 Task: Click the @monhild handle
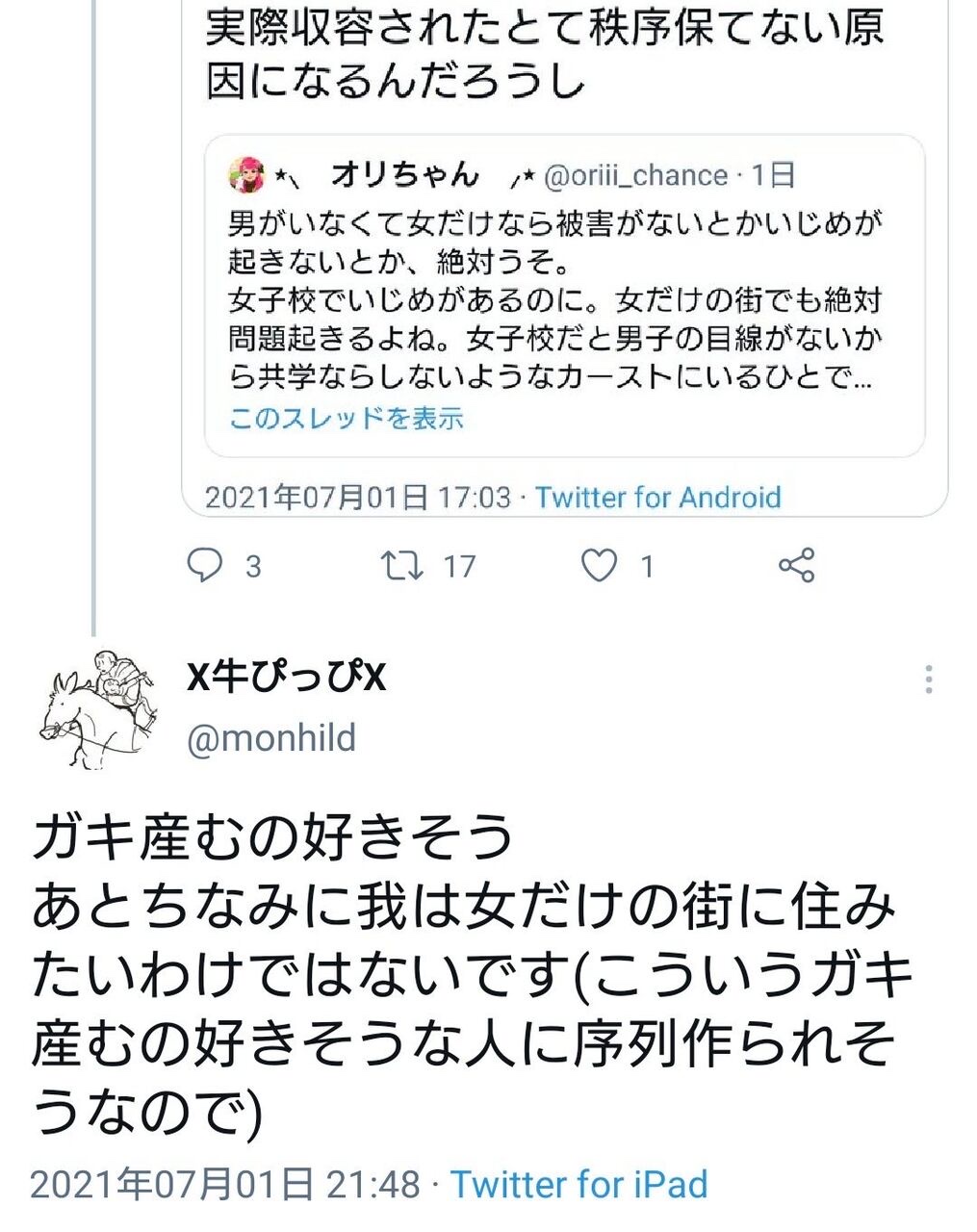click(271, 738)
